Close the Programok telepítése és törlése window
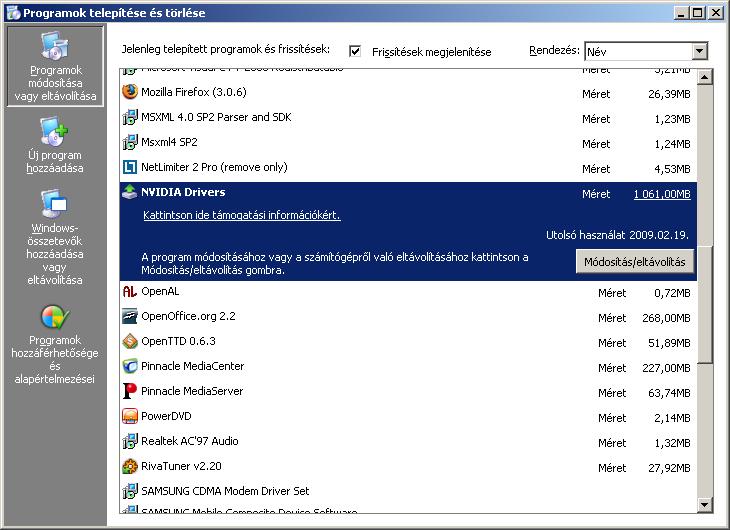 tap(716, 13)
